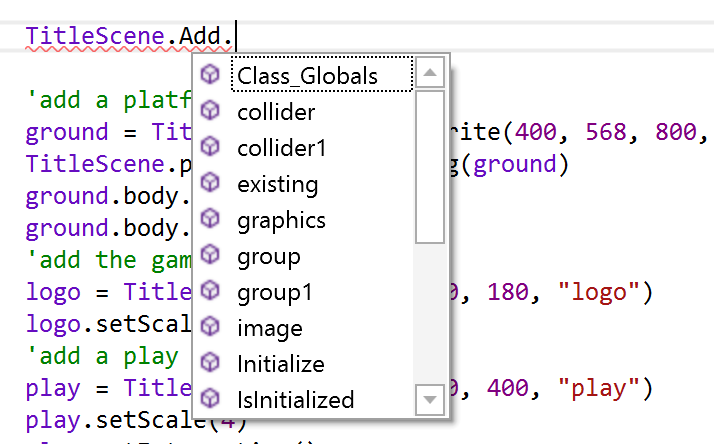This screenshot has height=444, width=714.
Task: Click the cube icon next to IsInitialized
Action: 210,400
